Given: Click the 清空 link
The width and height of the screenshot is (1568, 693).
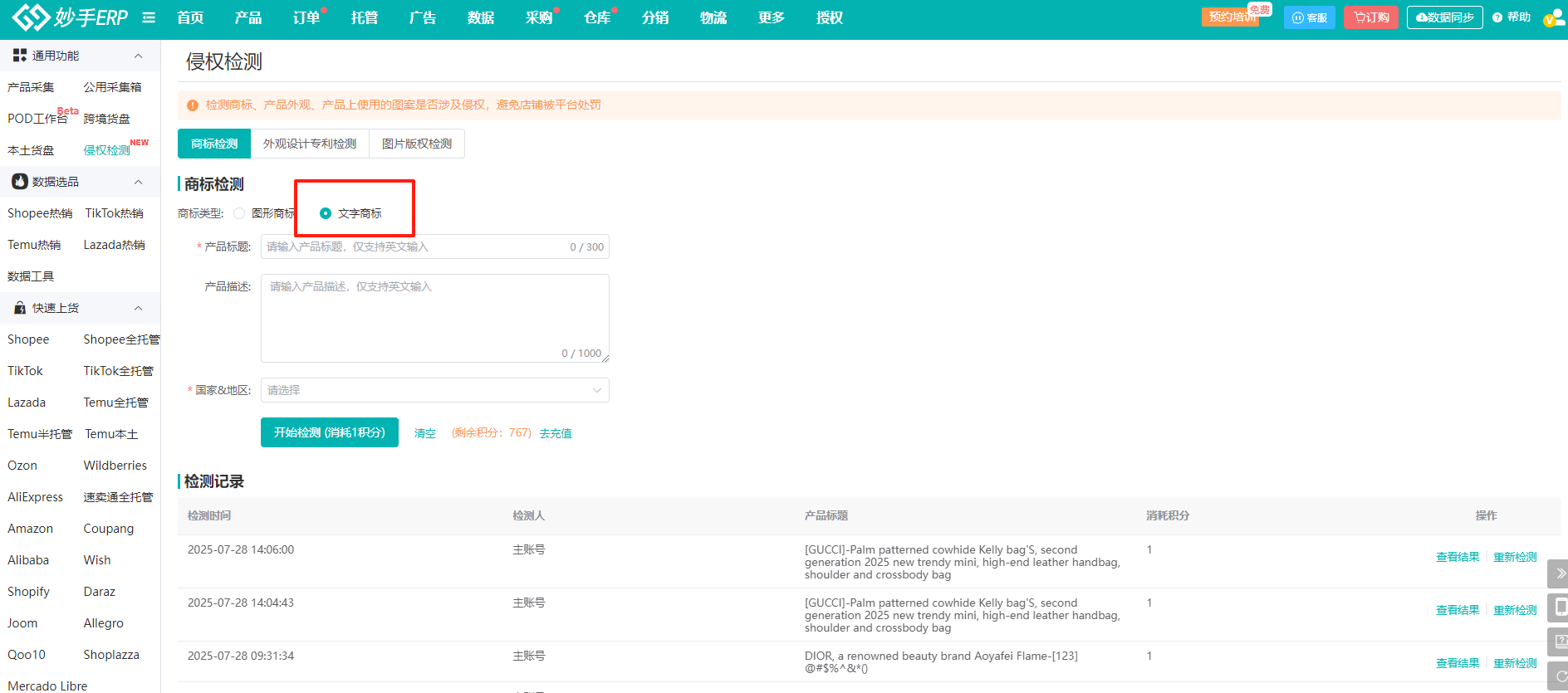Looking at the screenshot, I should click(425, 433).
